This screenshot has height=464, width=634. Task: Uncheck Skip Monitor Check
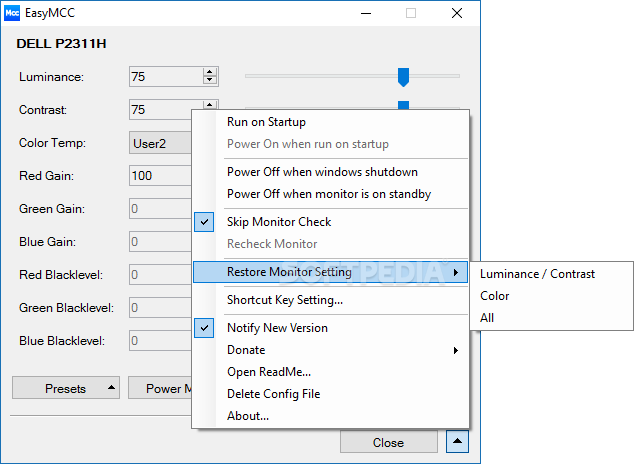point(330,222)
